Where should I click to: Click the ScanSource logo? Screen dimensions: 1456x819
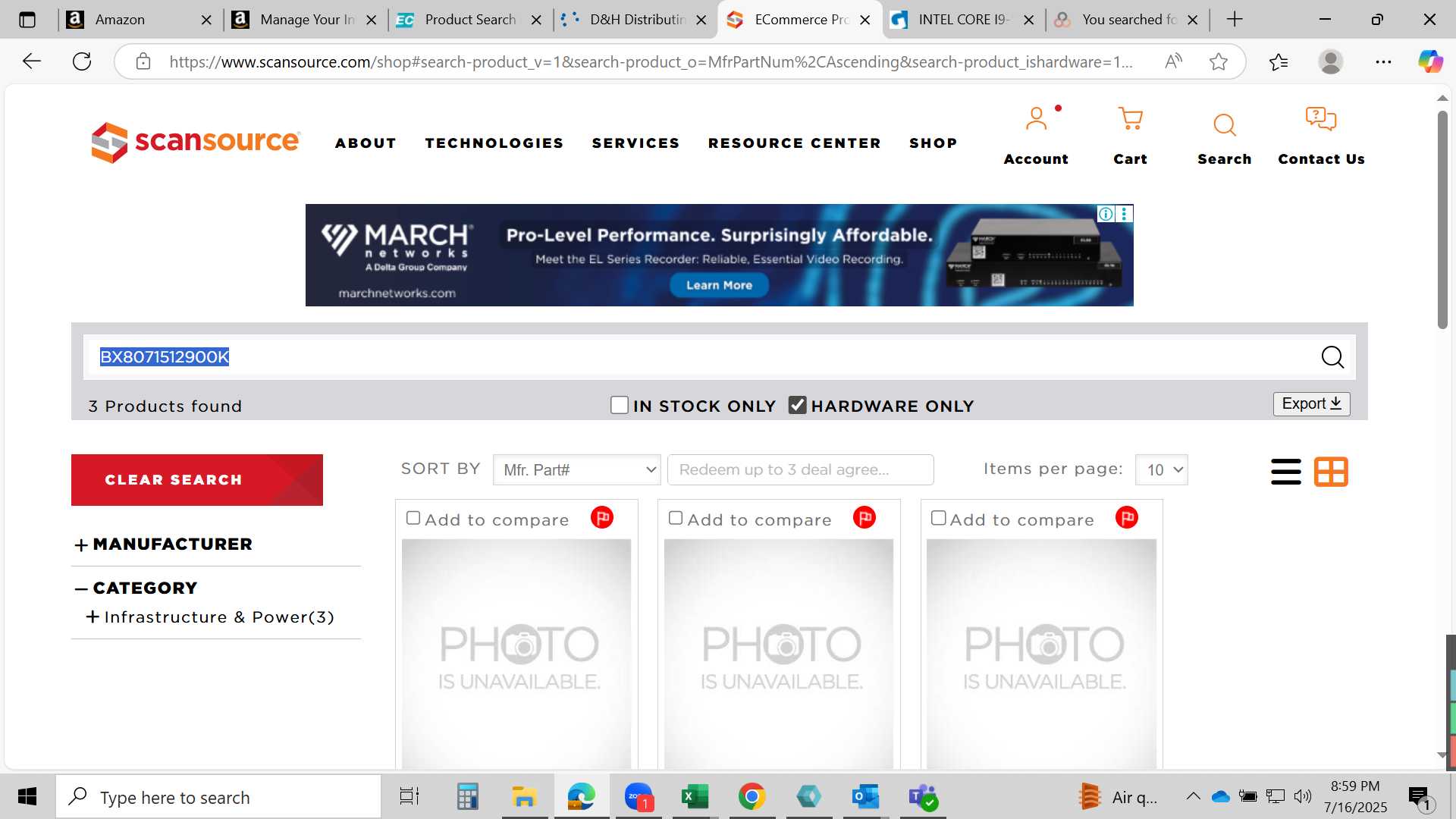pyautogui.click(x=196, y=142)
